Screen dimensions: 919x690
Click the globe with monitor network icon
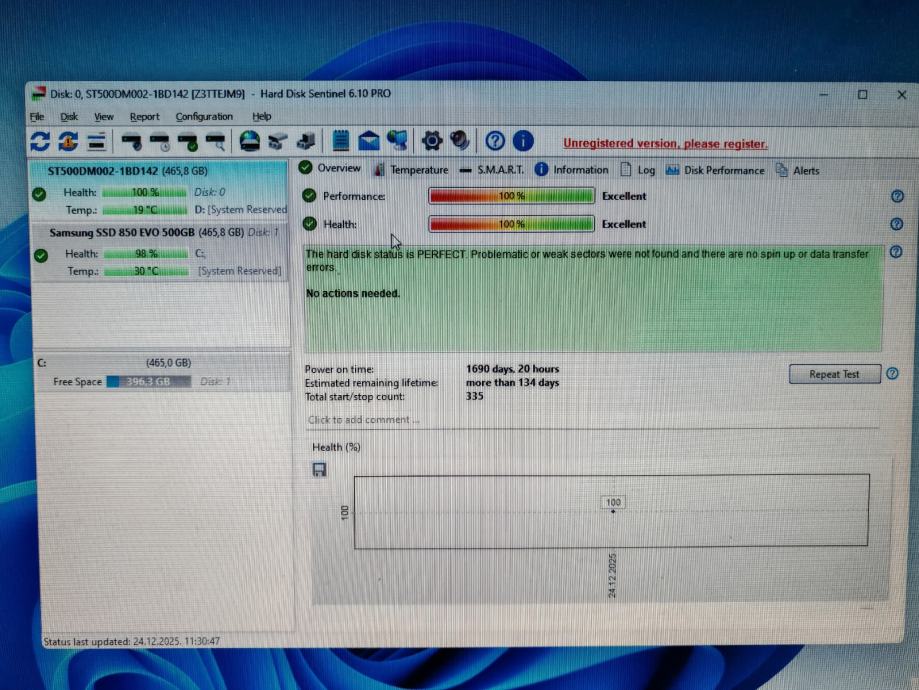pos(397,141)
